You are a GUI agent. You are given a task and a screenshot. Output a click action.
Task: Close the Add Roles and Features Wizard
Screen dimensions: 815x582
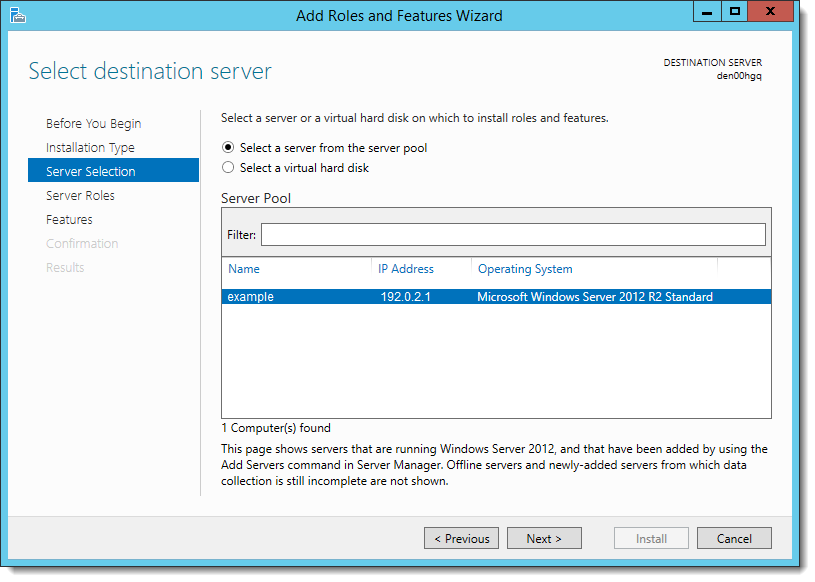[x=771, y=11]
